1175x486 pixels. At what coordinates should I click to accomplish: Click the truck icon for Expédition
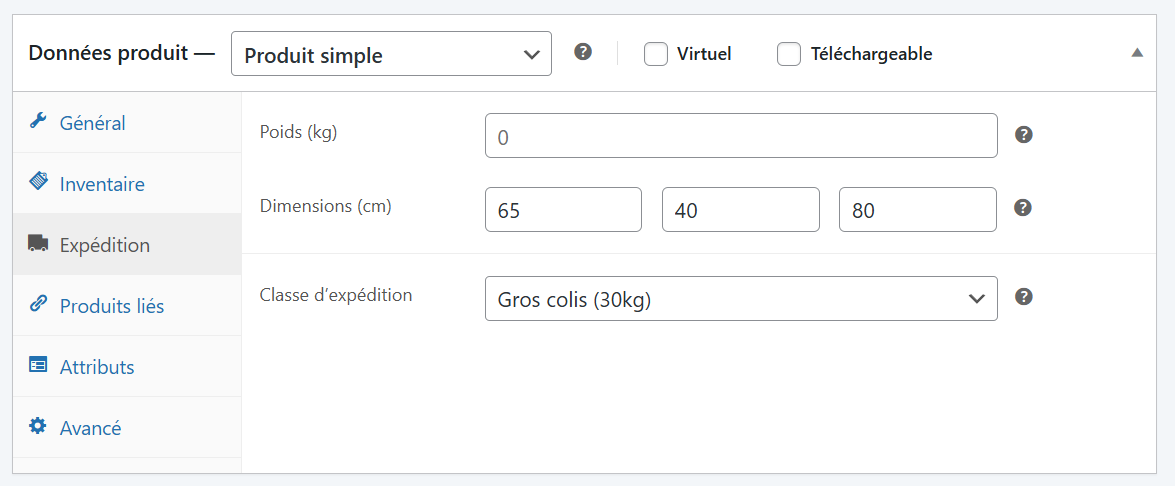[38, 243]
